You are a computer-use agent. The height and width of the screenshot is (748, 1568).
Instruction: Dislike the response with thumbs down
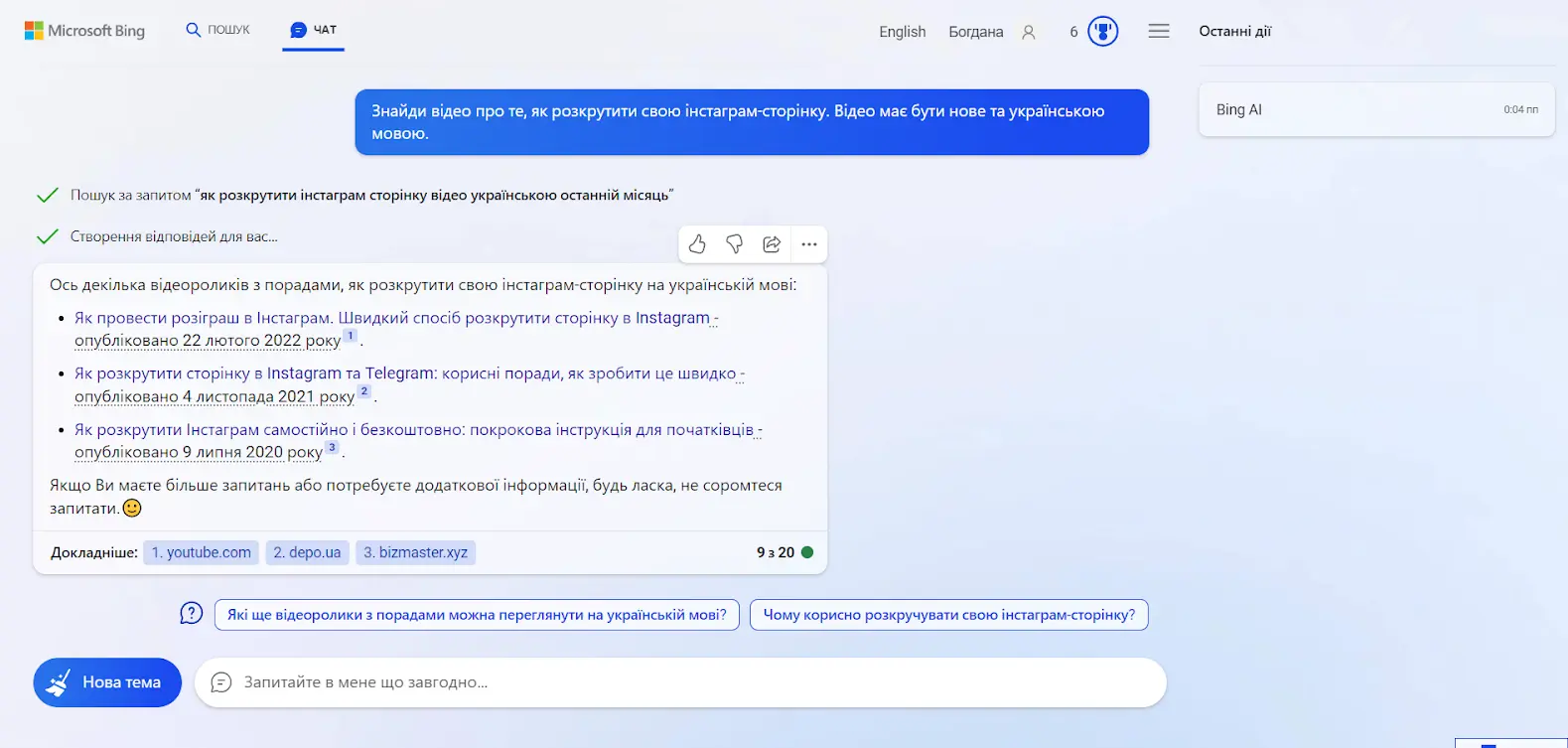pyautogui.click(x=735, y=244)
